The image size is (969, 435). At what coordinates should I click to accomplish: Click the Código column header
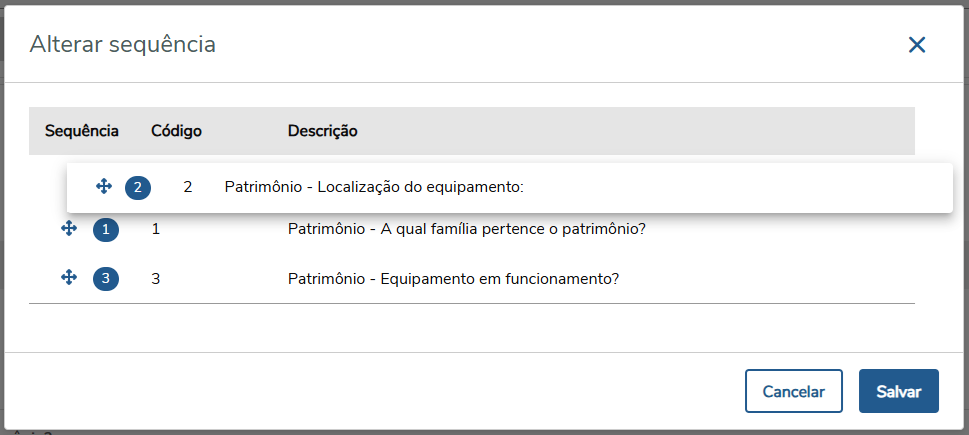[177, 131]
